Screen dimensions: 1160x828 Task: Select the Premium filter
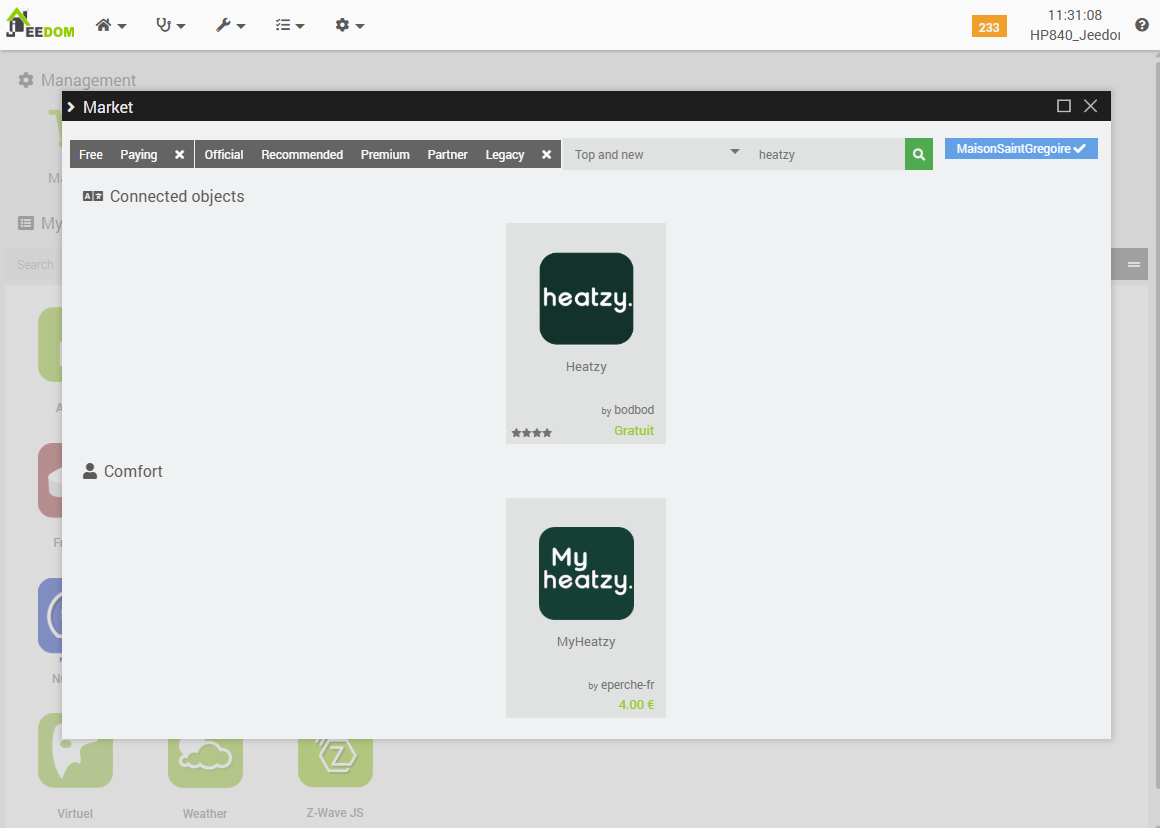click(385, 155)
